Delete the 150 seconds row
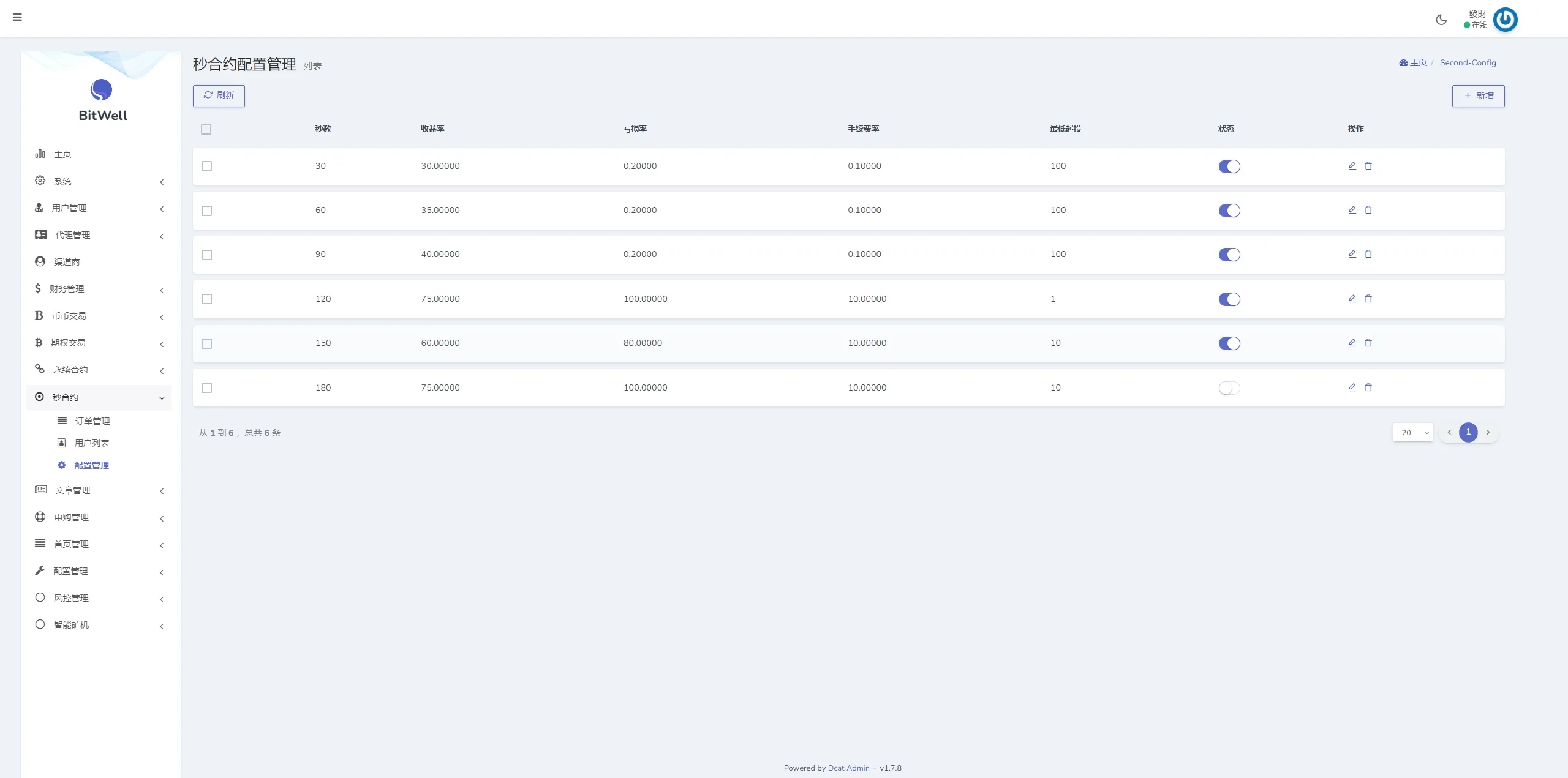1568x778 pixels. 1368,343
